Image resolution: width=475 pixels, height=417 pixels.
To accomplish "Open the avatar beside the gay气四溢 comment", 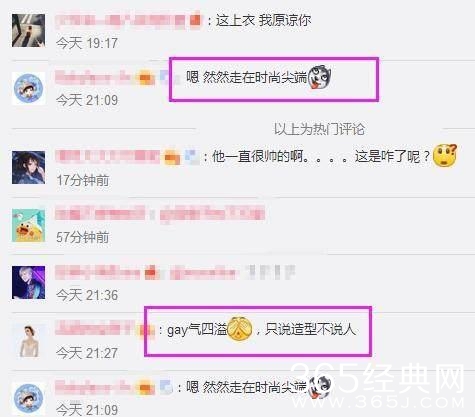I will point(28,341).
